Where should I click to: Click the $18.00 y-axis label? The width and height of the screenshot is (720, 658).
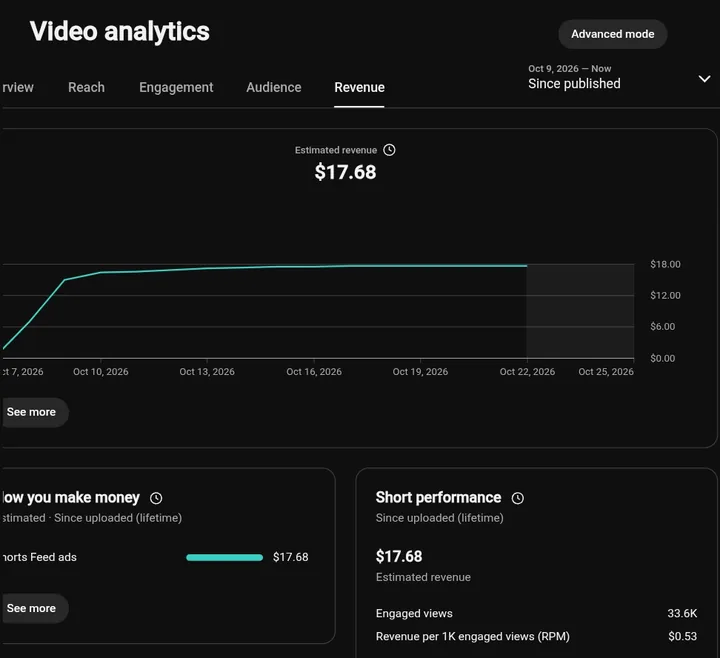point(665,264)
